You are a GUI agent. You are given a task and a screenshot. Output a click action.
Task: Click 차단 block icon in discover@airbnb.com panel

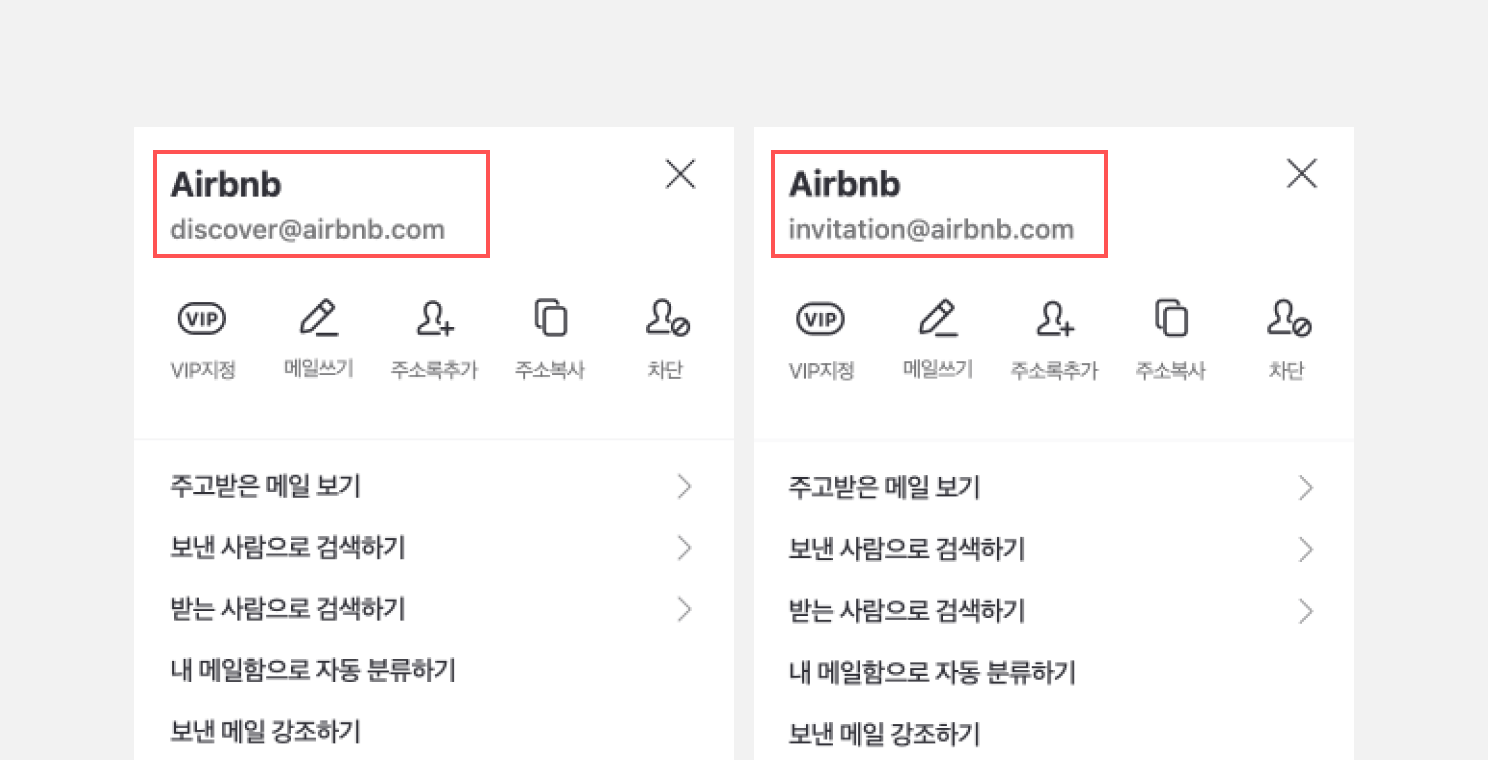(x=667, y=318)
